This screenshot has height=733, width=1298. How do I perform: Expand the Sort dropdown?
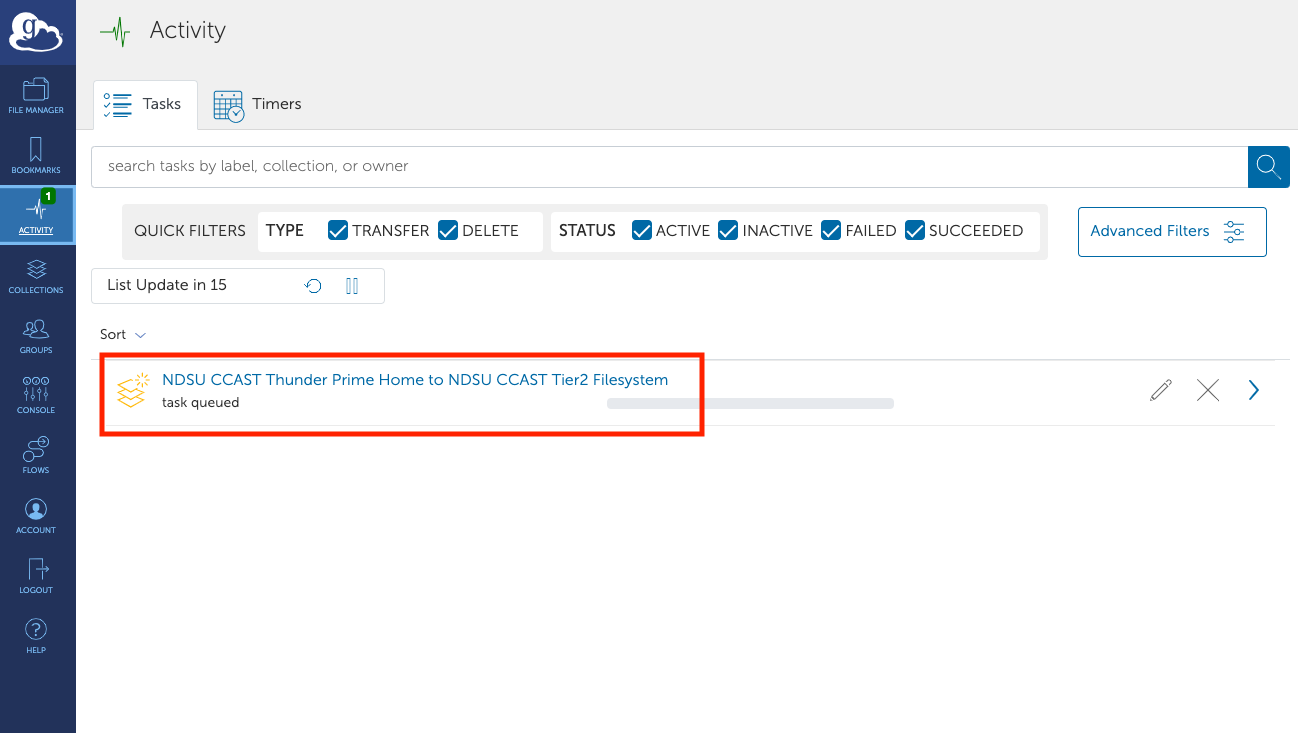pyautogui.click(x=123, y=335)
